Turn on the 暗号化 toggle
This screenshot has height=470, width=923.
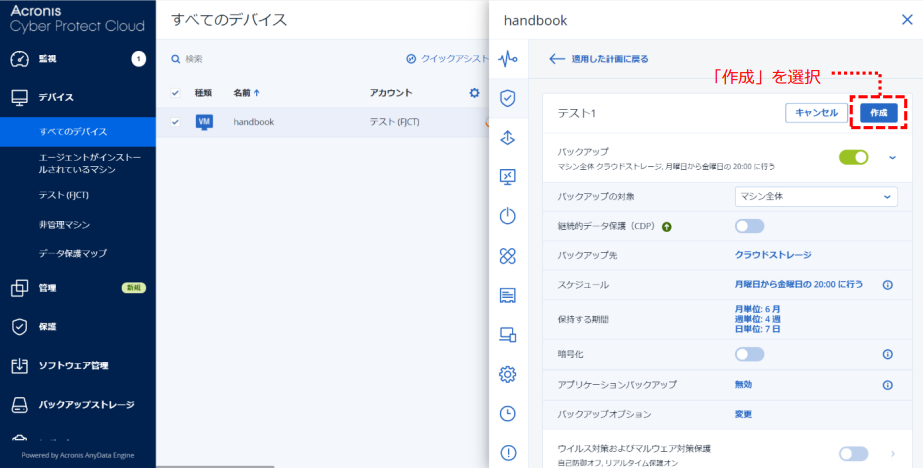[x=749, y=354]
